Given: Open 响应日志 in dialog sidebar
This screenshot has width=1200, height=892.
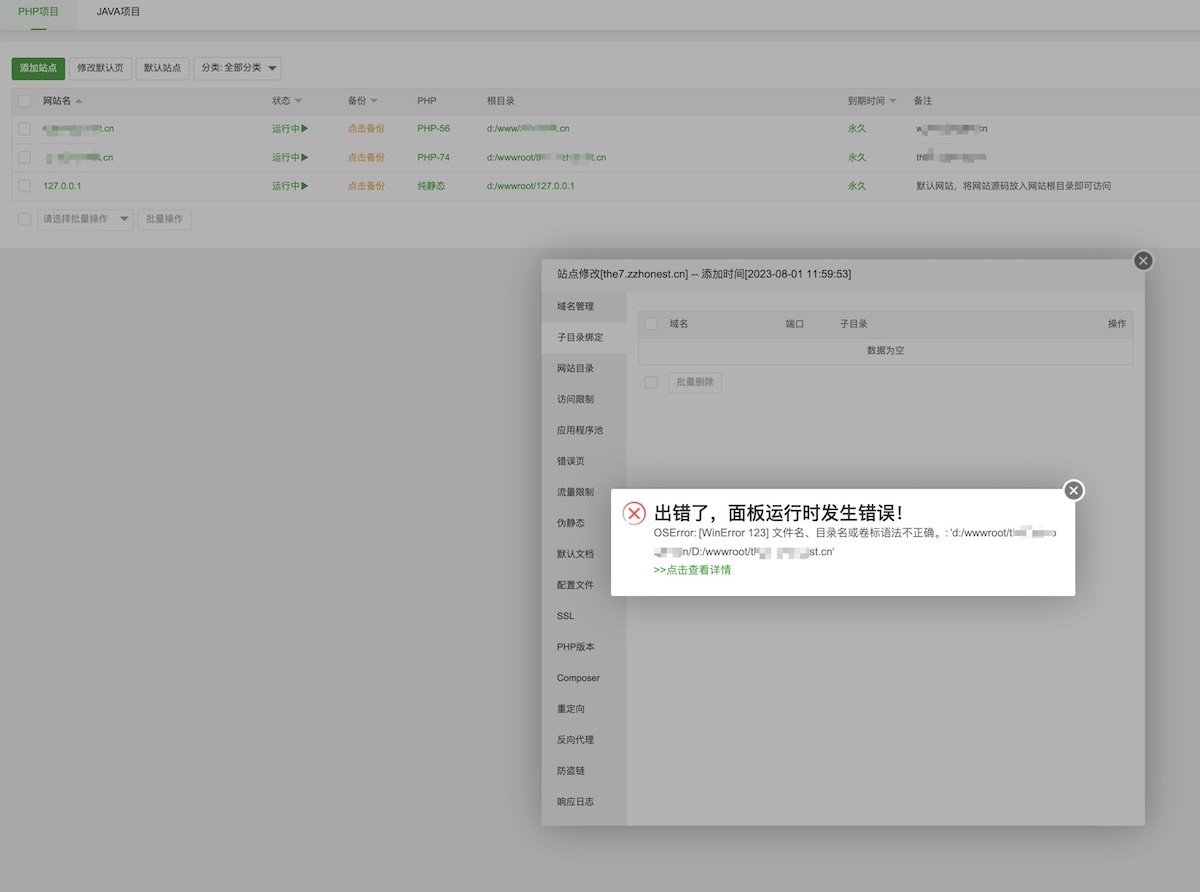Looking at the screenshot, I should pyautogui.click(x=584, y=802).
